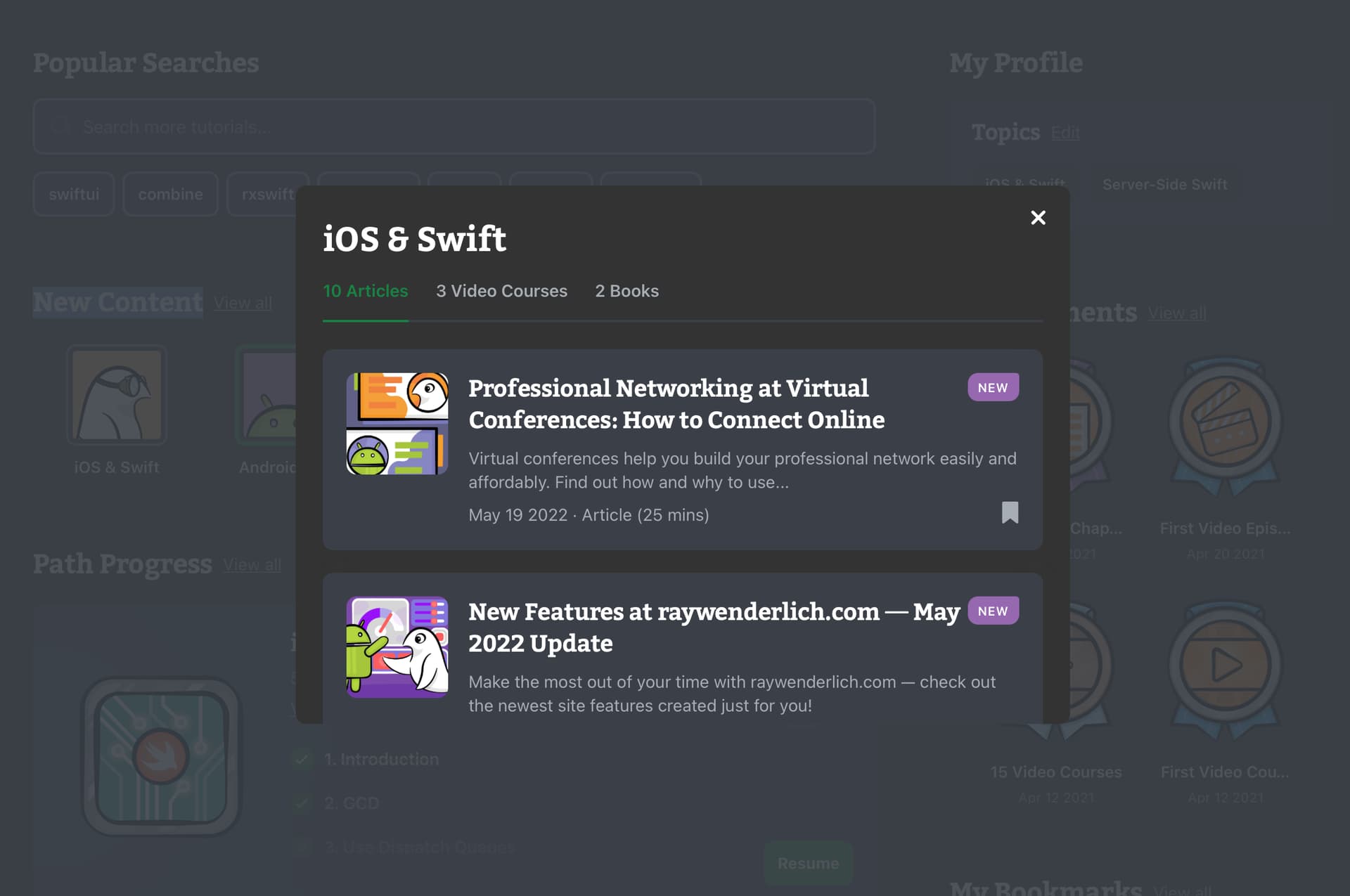Open View all next to New Content

pyautogui.click(x=243, y=303)
